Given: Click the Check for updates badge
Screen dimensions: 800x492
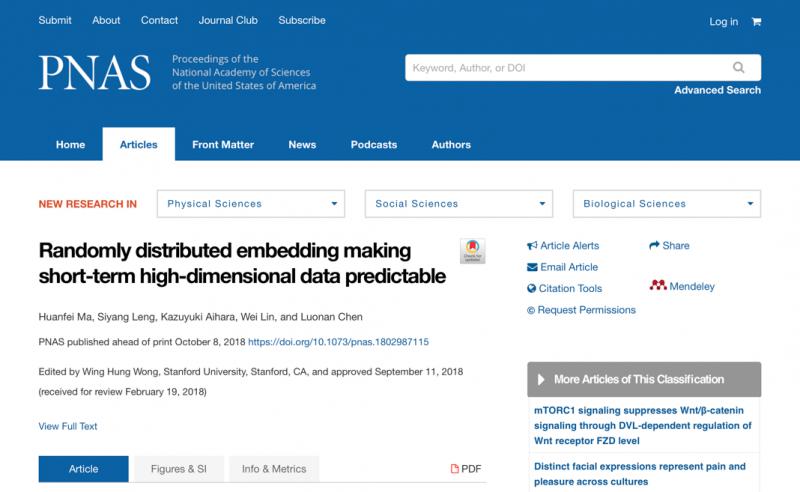Looking at the screenshot, I should tap(472, 251).
